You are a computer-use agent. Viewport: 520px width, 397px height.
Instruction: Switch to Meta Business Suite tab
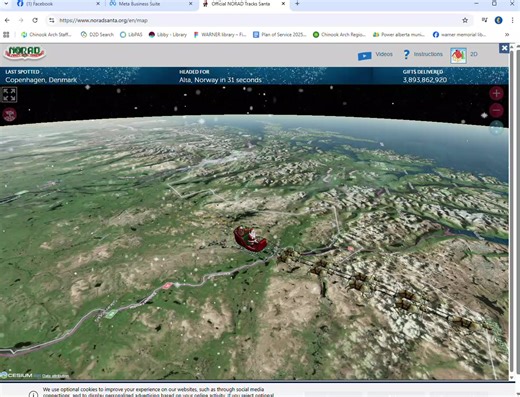150,4
